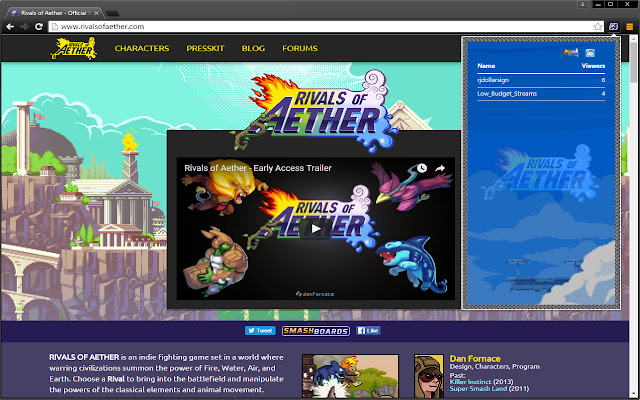Click viewer count 6 for rjdollarsign
Screen dimensions: 640x400
pyautogui.click(x=603, y=80)
